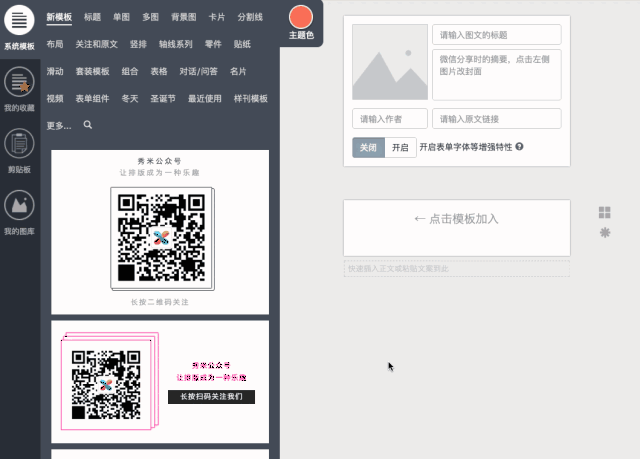This screenshot has width=640, height=459.
Task: Switch to the 背景图 category
Action: pyautogui.click(x=184, y=17)
